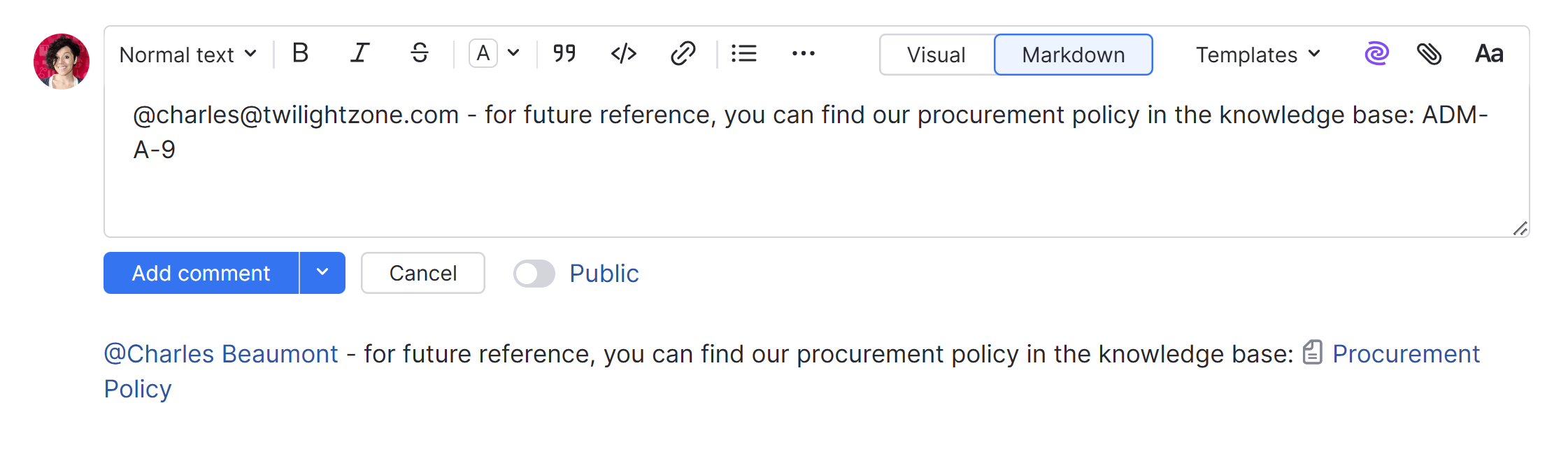
Task: Toggle bold formatting
Action: pyautogui.click(x=300, y=53)
